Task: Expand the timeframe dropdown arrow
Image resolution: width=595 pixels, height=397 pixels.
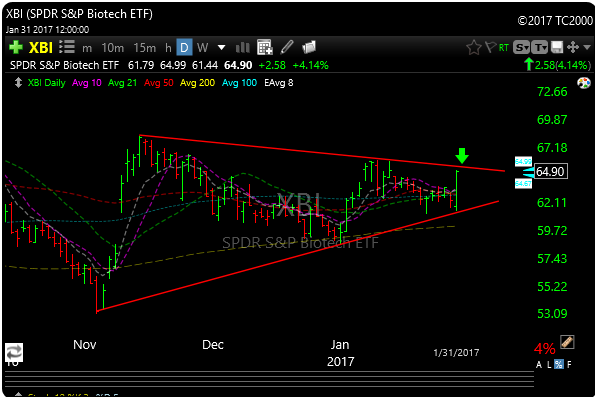Action: tap(221, 48)
